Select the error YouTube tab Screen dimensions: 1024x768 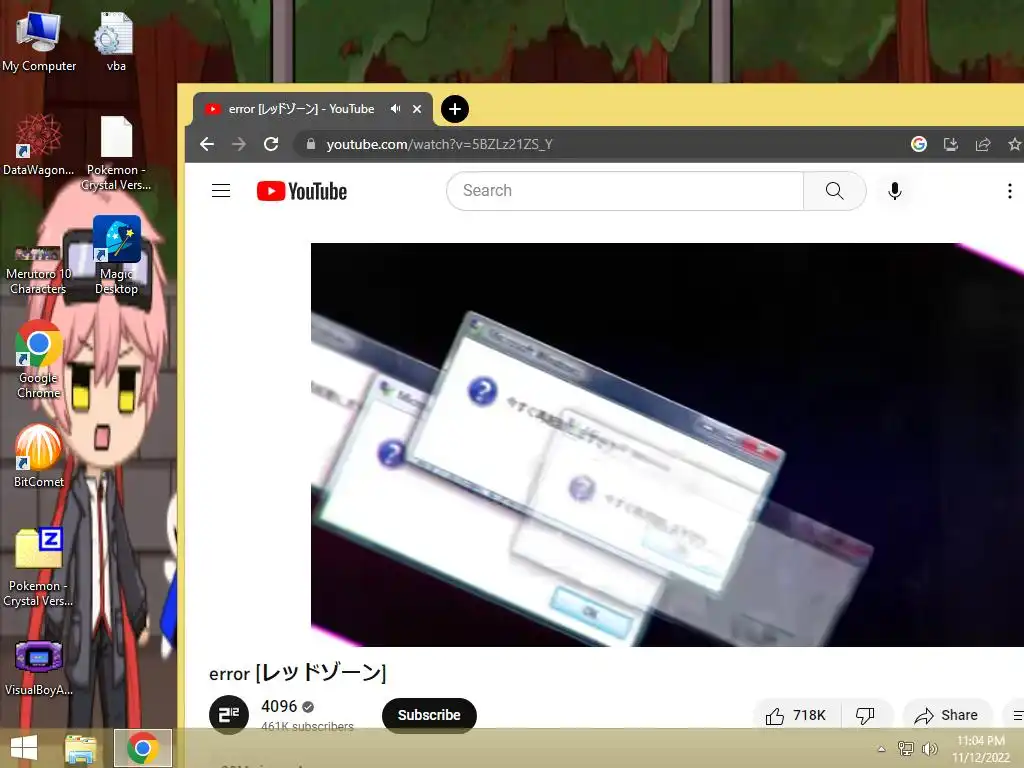[302, 109]
